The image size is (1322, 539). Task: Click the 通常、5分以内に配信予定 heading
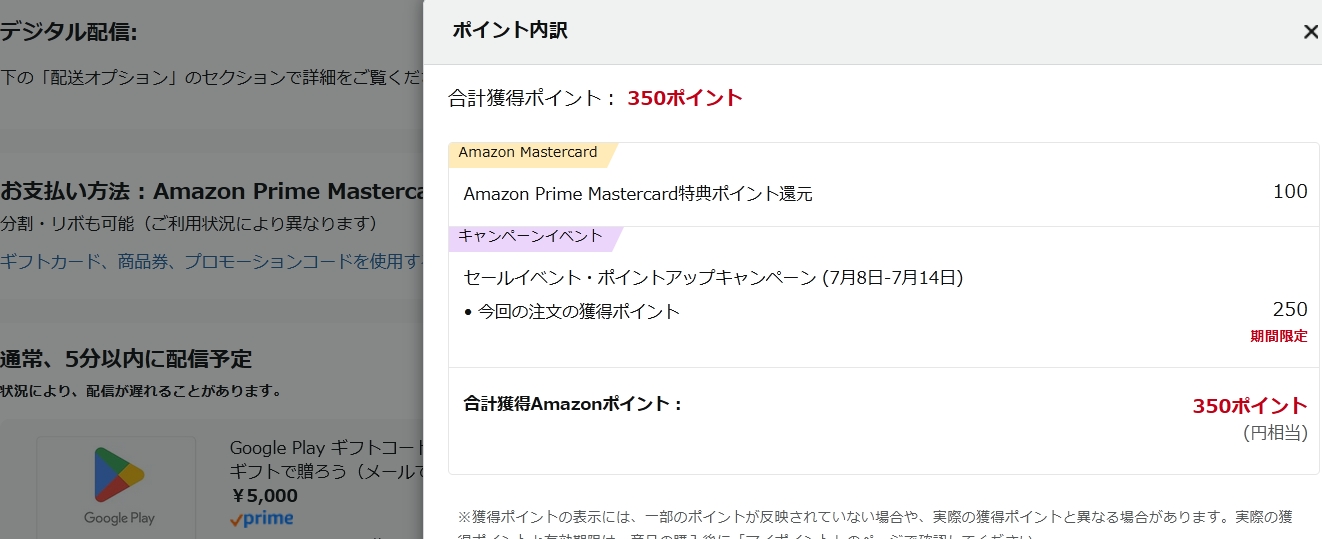126,358
